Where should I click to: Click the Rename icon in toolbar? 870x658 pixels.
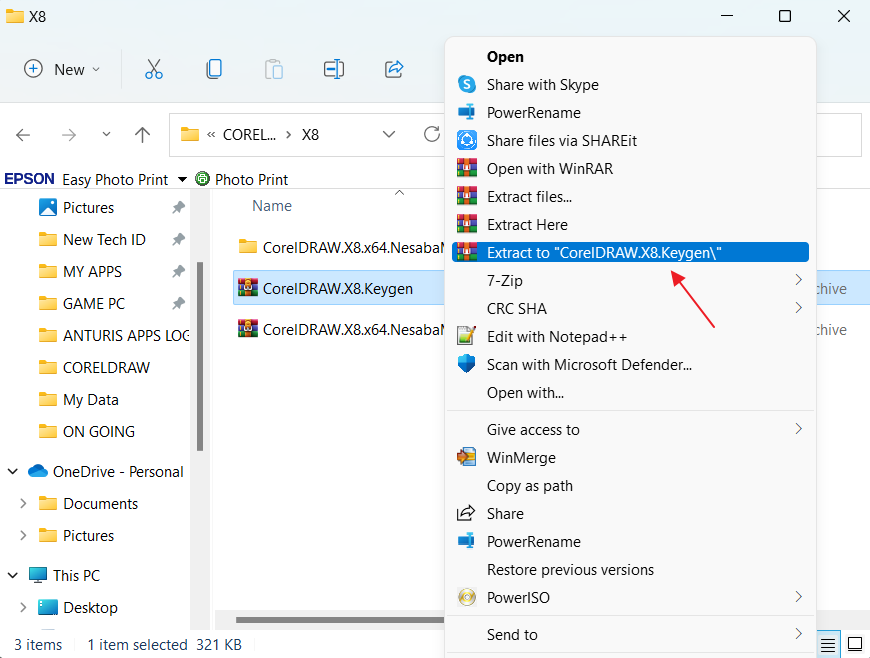coord(333,69)
